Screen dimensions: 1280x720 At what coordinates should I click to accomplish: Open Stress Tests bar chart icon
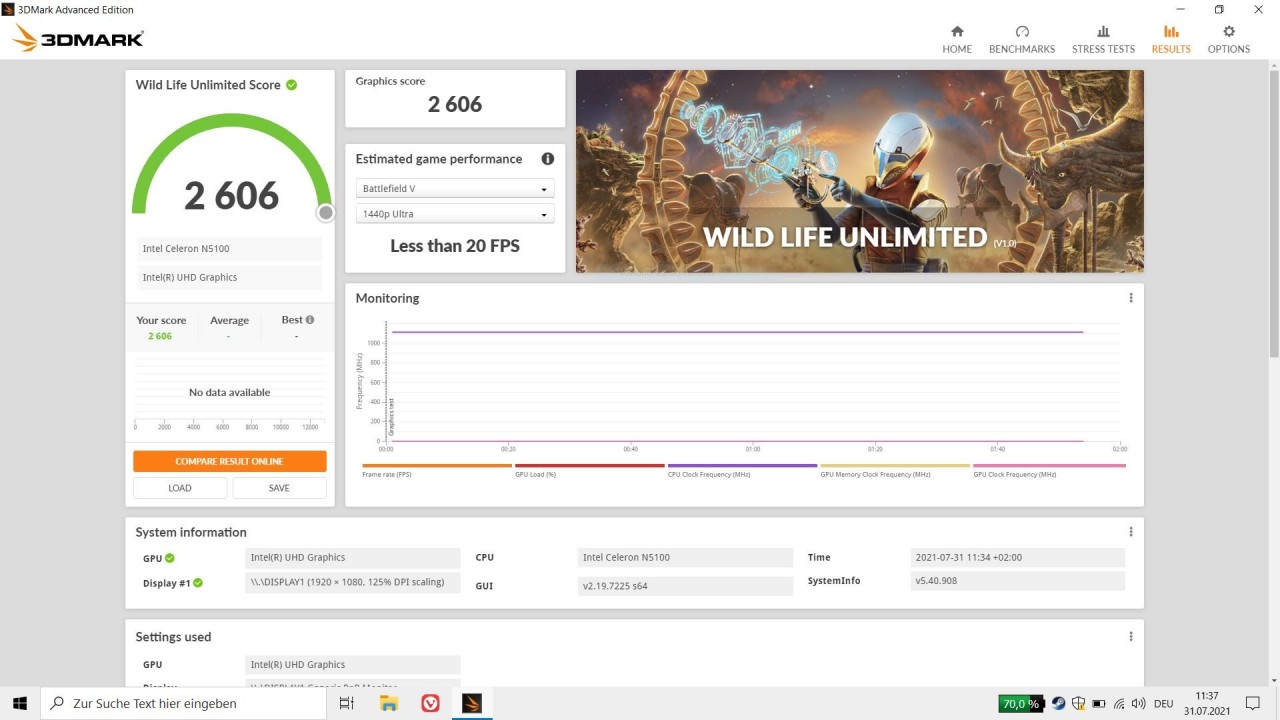tap(1103, 32)
